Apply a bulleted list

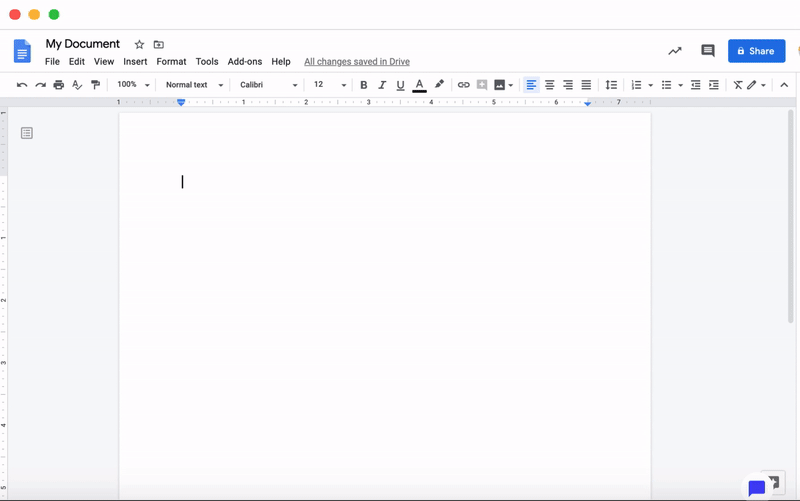click(666, 85)
